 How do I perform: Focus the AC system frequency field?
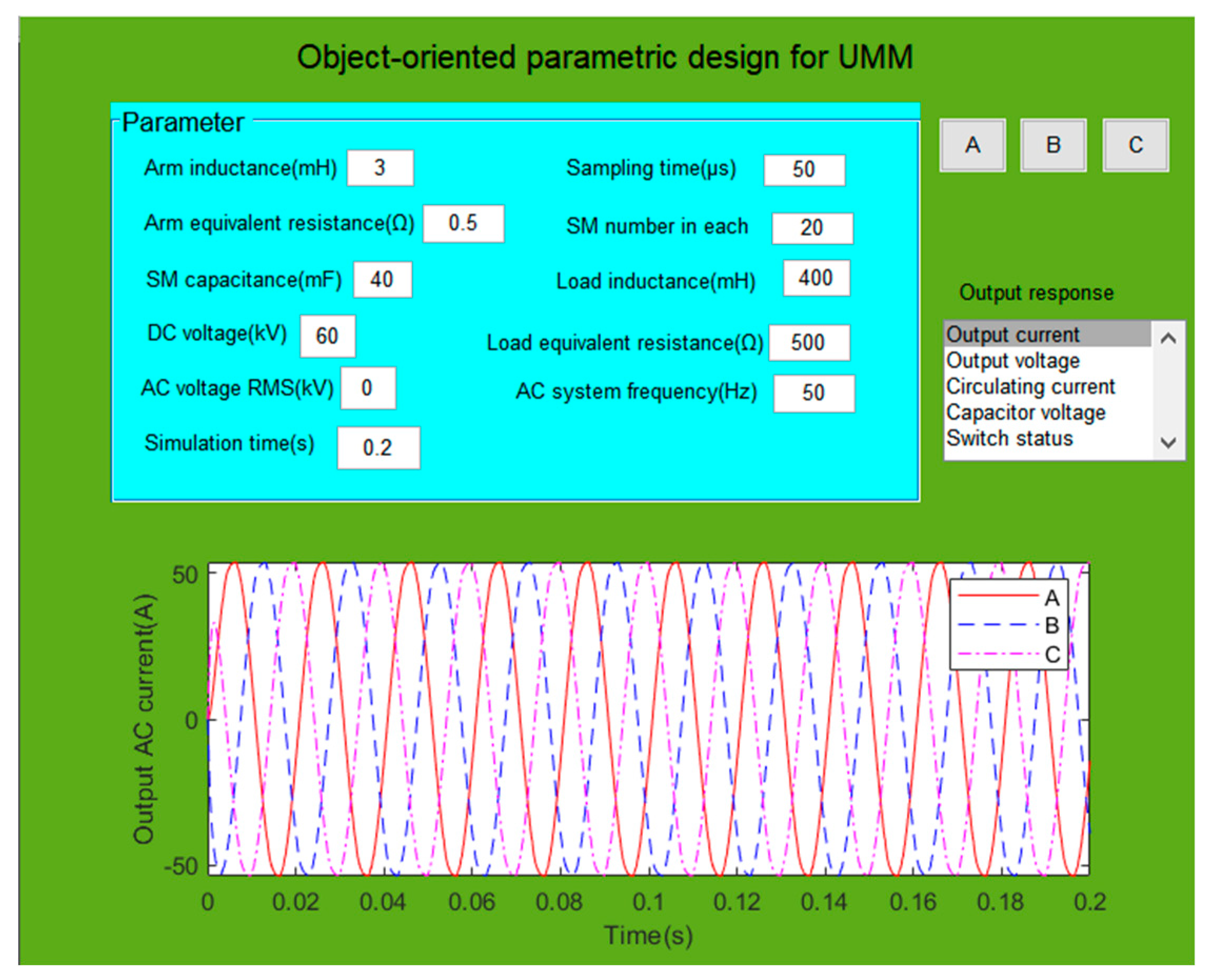[x=813, y=393]
